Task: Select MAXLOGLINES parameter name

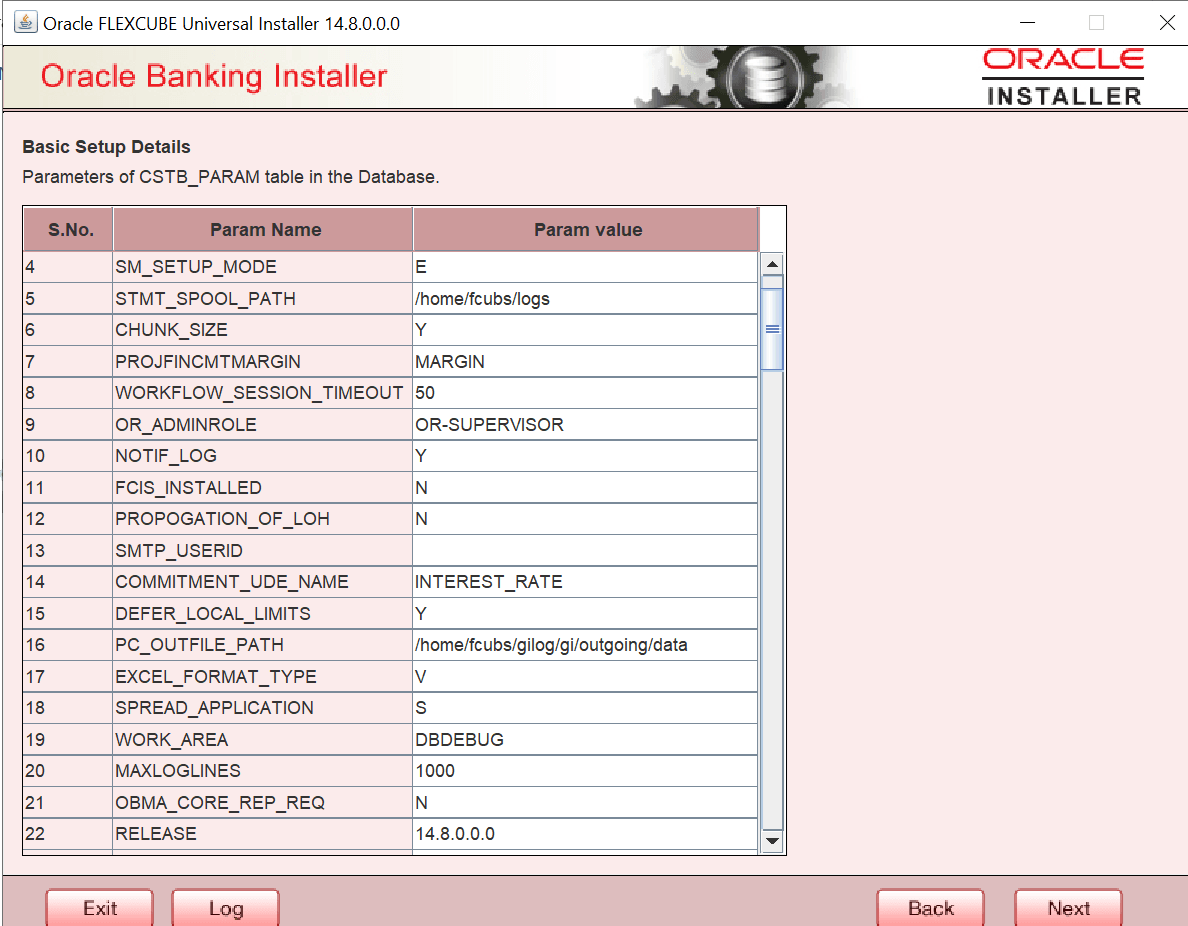Action: [263, 771]
